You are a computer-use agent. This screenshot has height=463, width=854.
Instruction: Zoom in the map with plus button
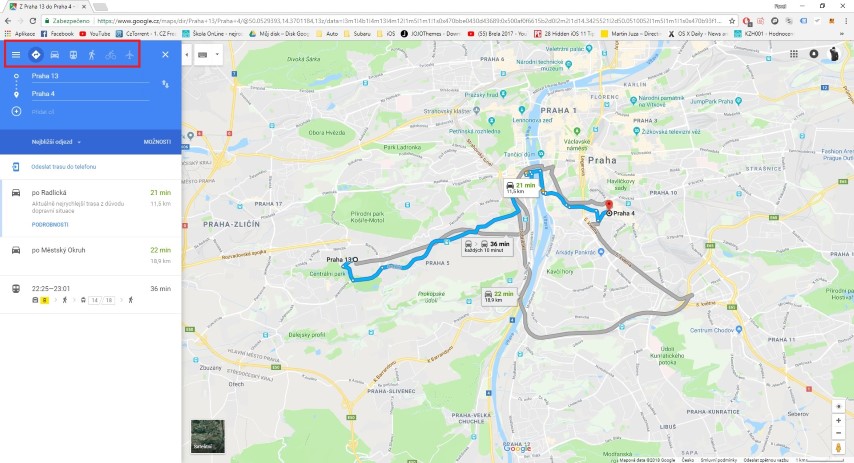point(838,421)
